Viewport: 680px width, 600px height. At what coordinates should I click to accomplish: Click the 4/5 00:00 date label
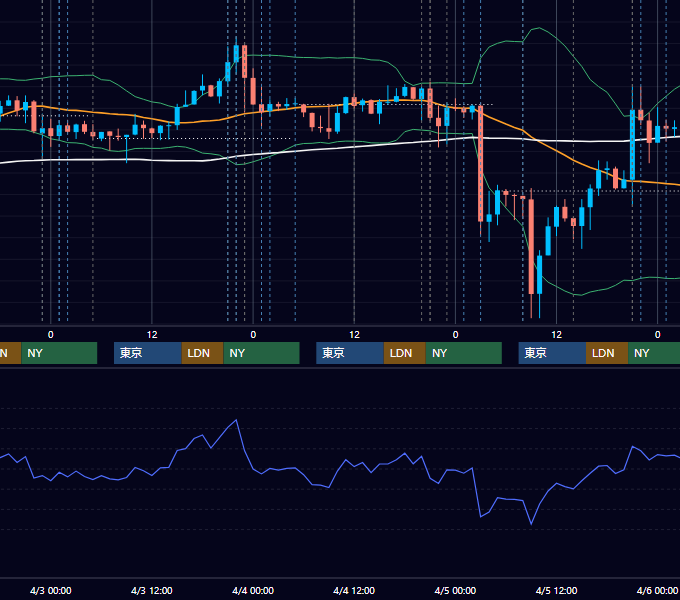(455, 590)
